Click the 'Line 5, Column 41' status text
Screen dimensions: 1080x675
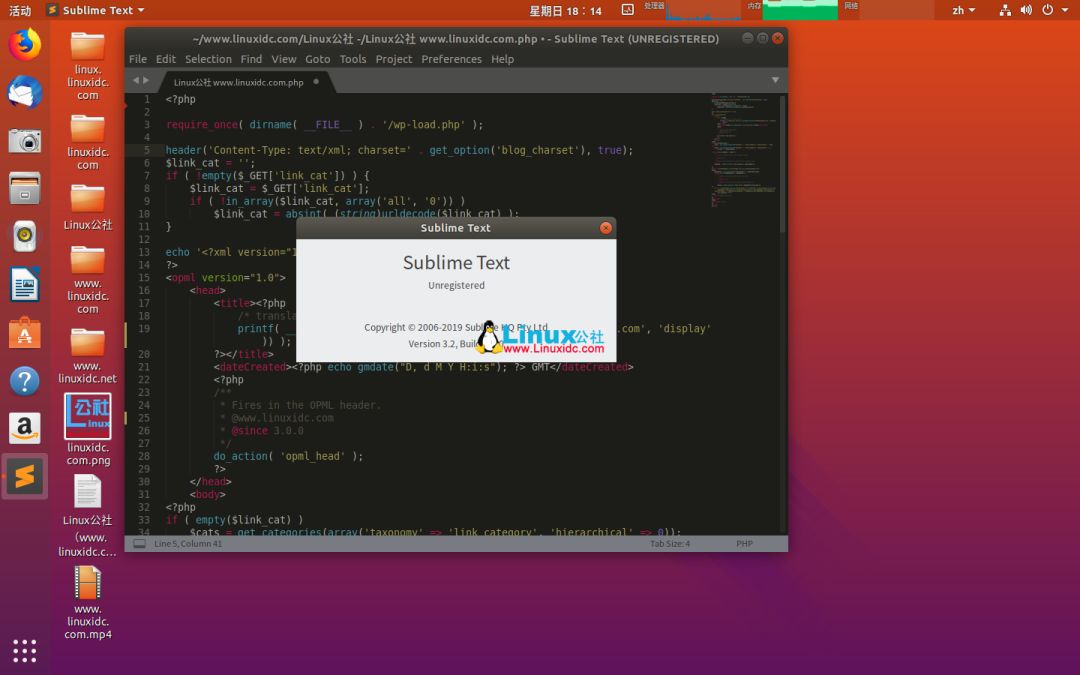tap(188, 543)
